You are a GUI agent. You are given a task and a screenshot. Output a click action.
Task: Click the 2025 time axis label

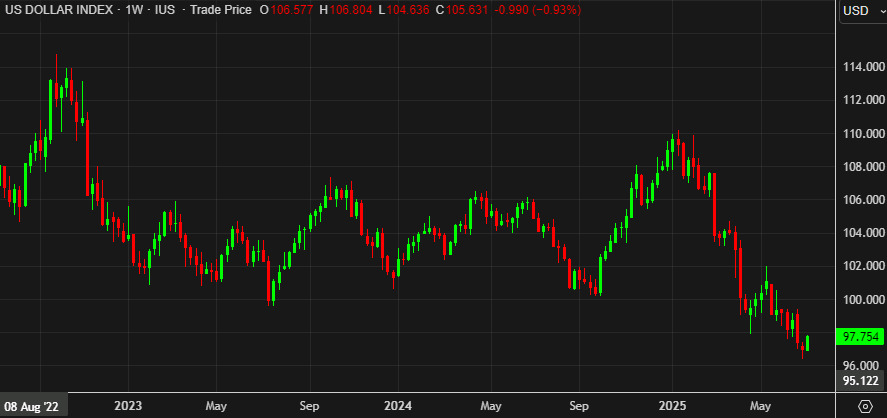pyautogui.click(x=673, y=406)
